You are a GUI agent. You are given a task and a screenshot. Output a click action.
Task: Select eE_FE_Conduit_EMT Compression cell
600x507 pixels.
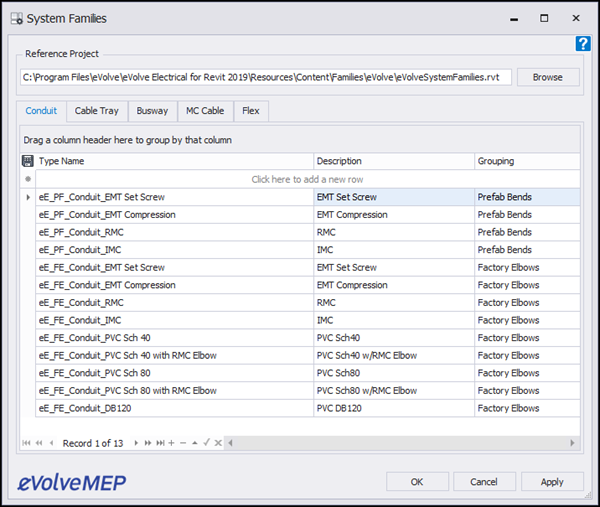coord(174,285)
